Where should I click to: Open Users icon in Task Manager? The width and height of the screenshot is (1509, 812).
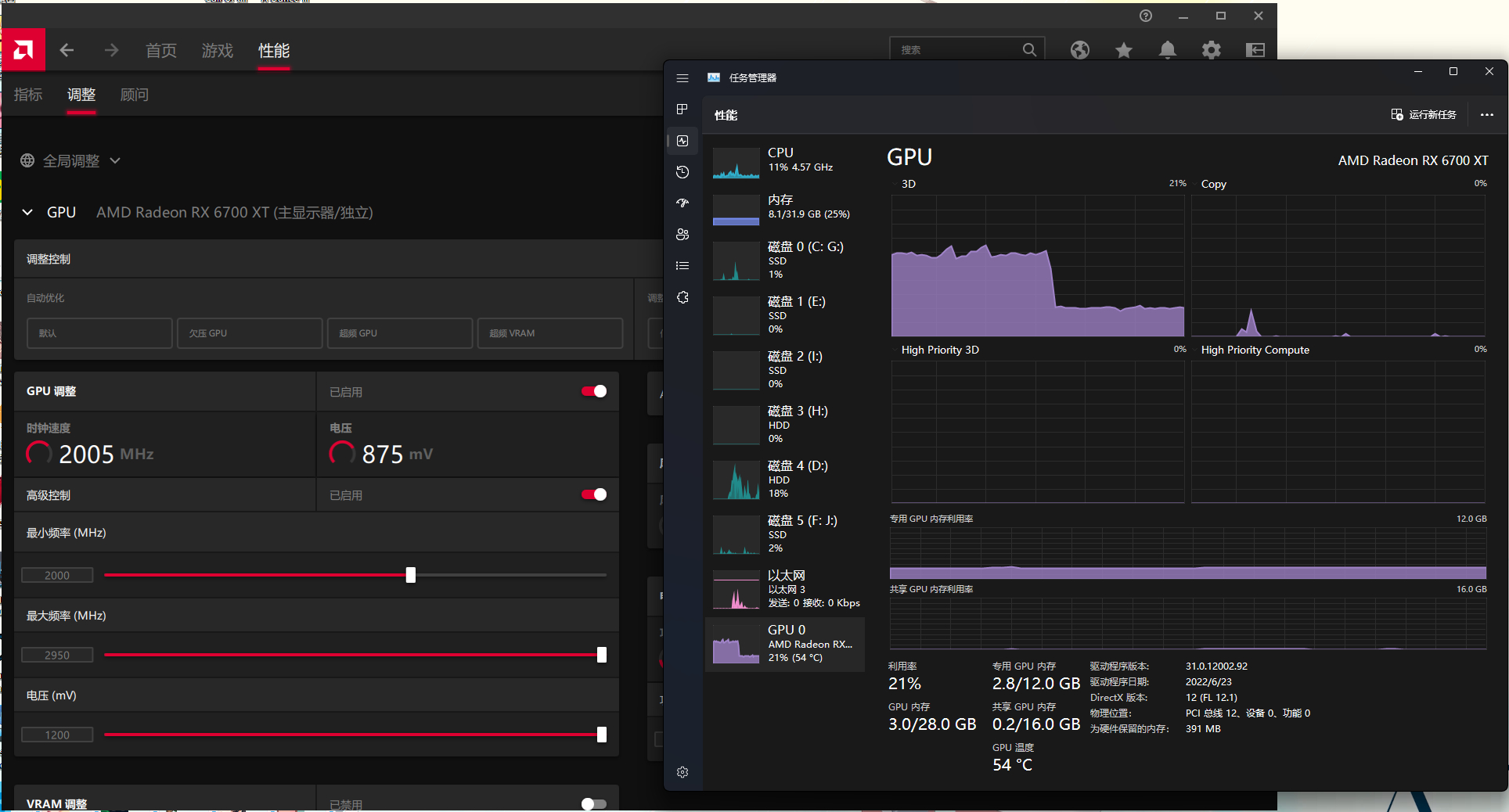(682, 234)
